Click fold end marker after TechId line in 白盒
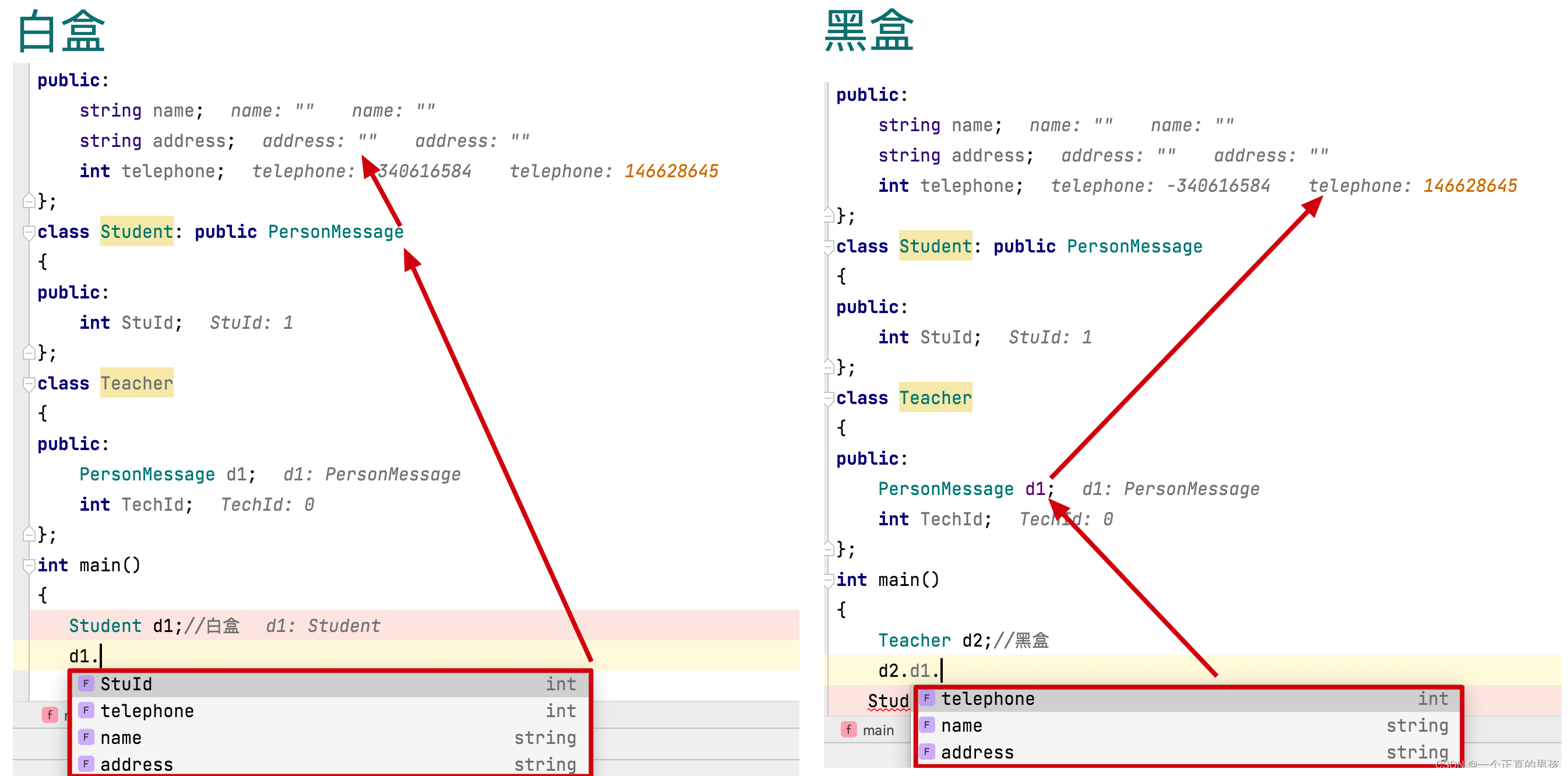Viewport: 1568px width, 776px height. point(29,534)
